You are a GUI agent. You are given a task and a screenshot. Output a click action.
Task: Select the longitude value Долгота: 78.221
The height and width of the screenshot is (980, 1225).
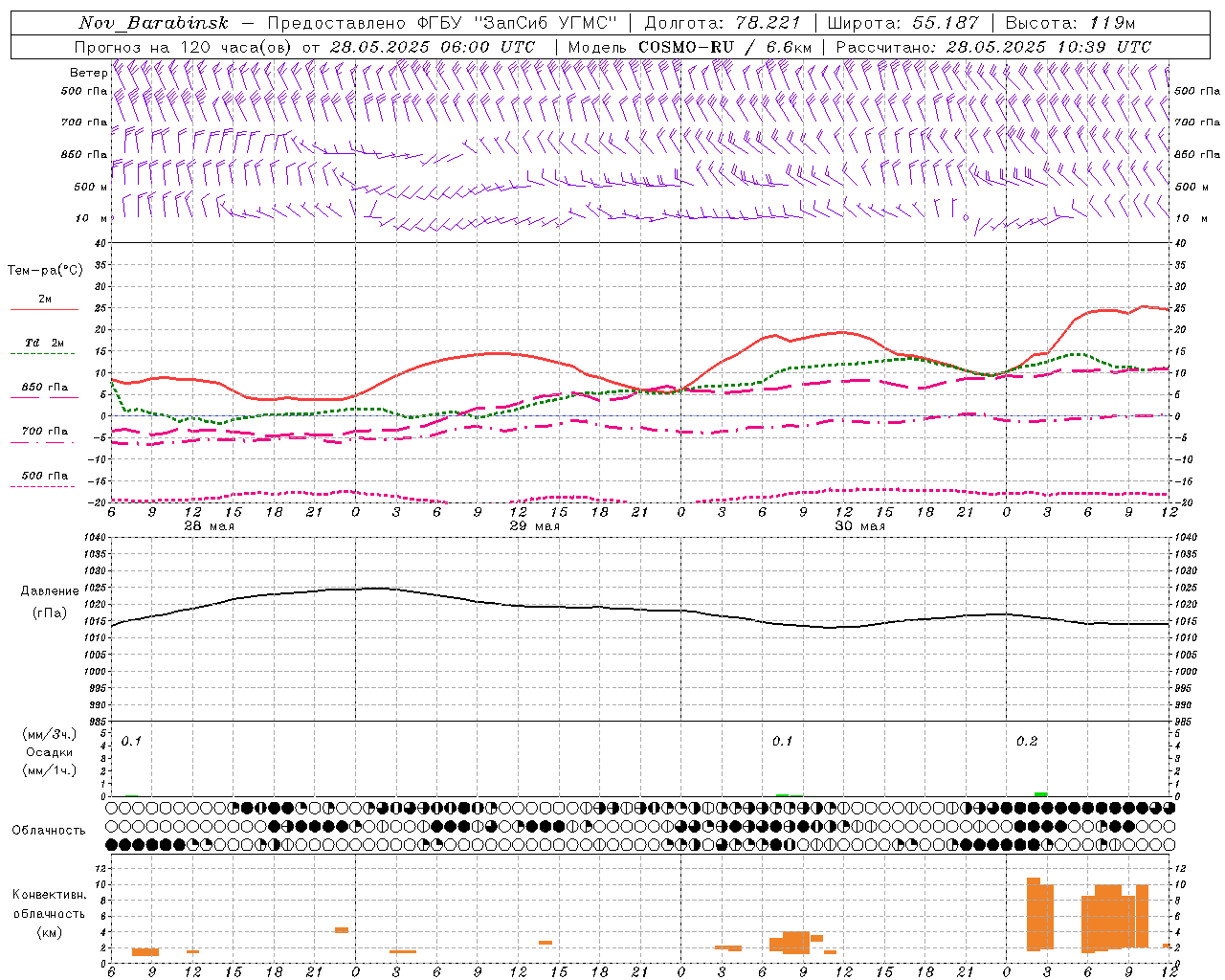tap(723, 23)
